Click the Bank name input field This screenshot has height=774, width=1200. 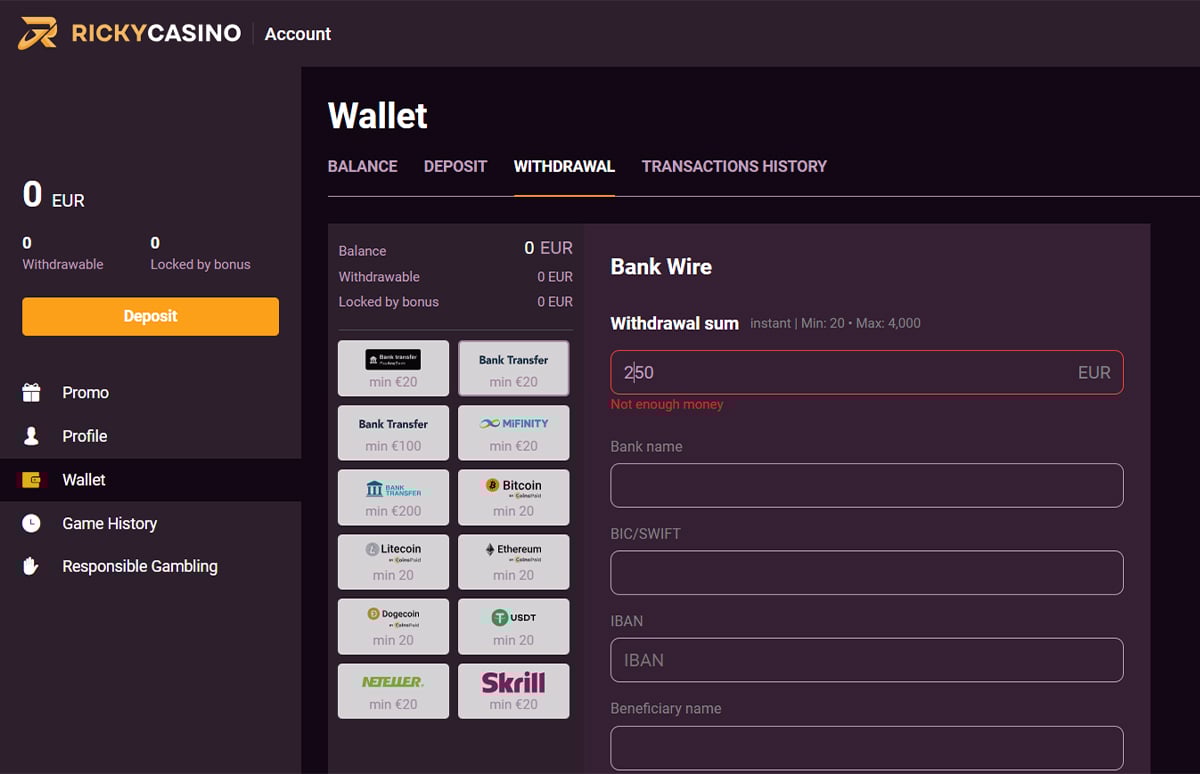(x=867, y=485)
